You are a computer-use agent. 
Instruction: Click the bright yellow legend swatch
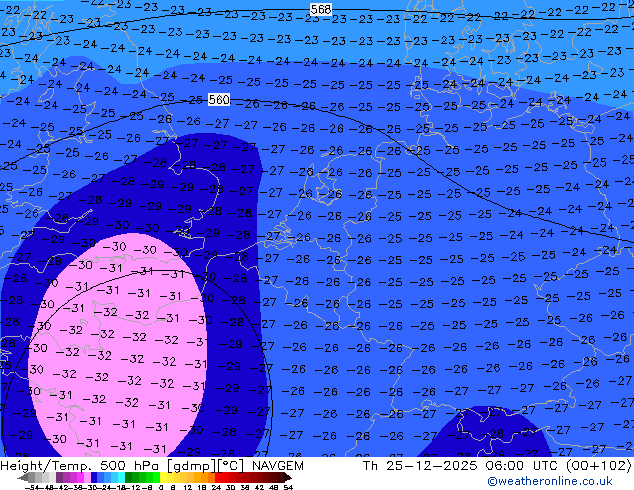163,478
